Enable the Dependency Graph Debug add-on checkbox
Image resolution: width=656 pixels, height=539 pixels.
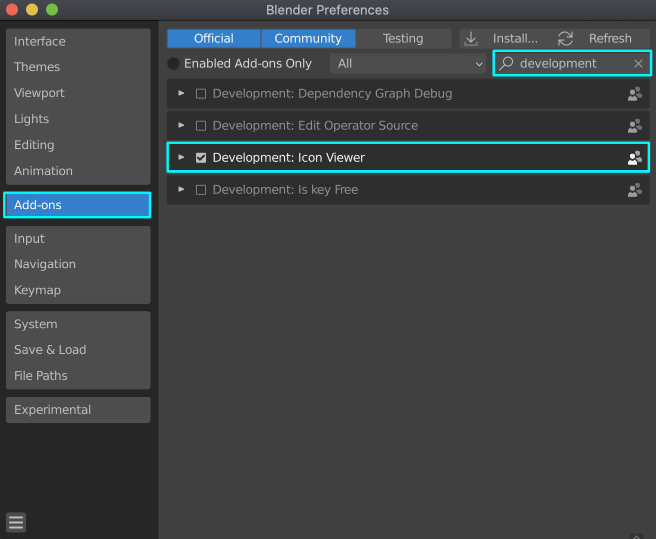pyautogui.click(x=201, y=94)
